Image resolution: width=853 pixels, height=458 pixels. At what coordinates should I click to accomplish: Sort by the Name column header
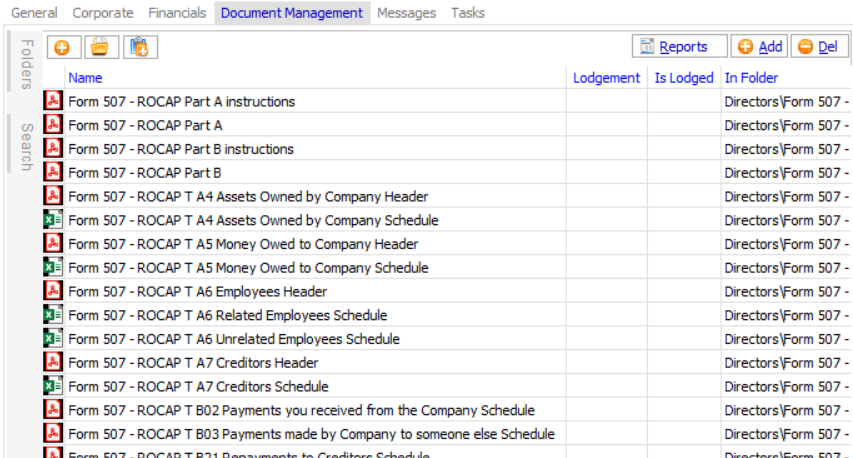85,77
